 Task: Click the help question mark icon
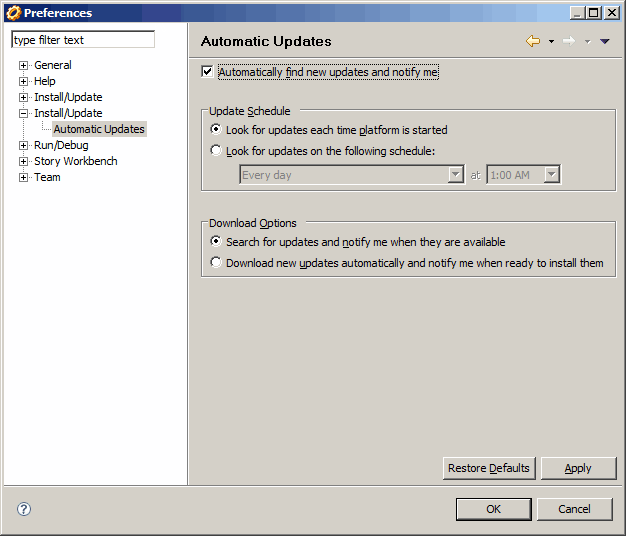coord(24,509)
